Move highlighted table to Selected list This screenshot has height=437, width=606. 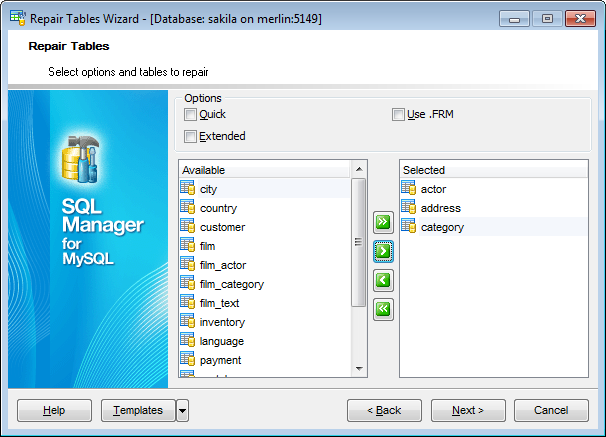pos(383,251)
